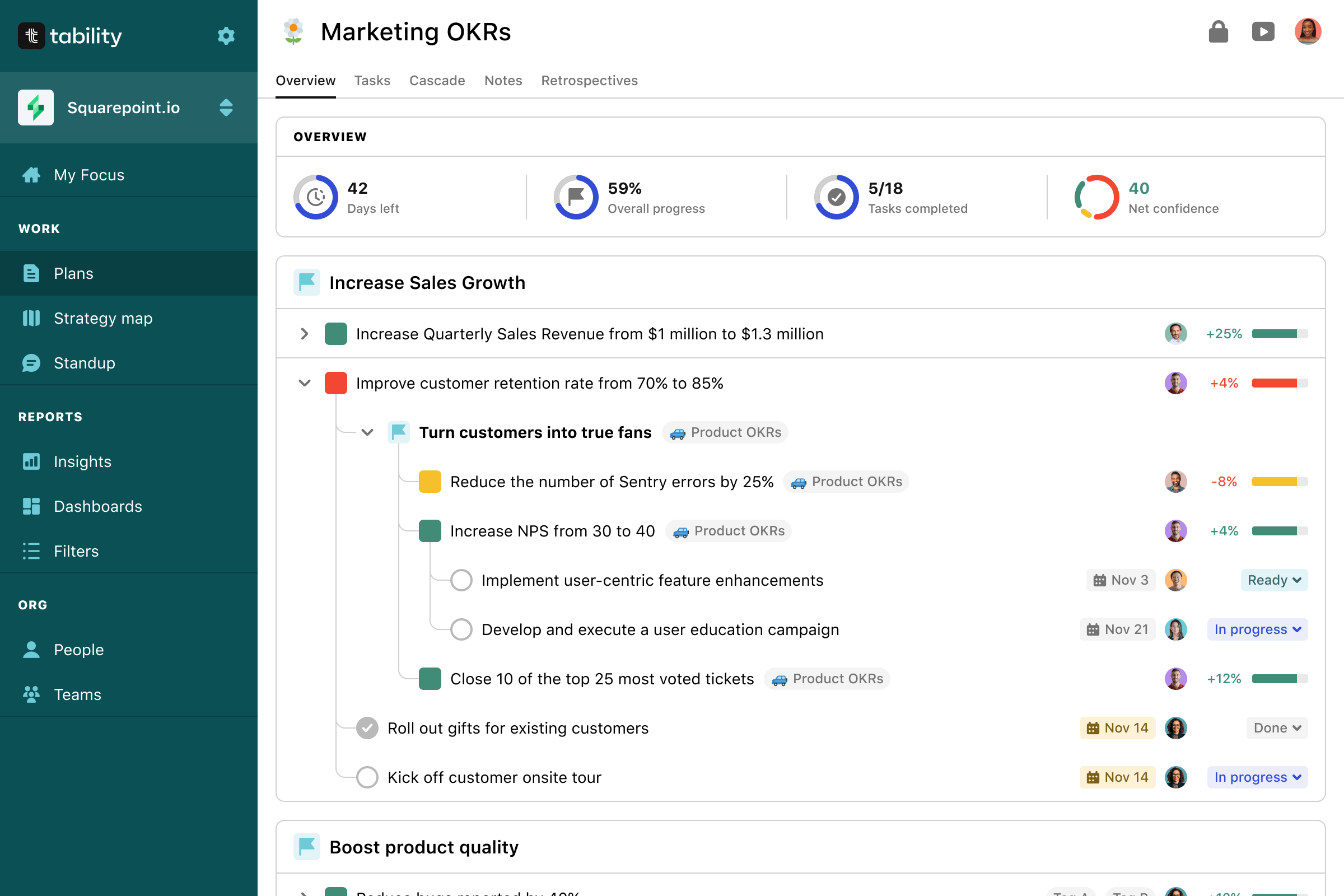
Task: Switch to the Cascade tab
Action: [437, 81]
